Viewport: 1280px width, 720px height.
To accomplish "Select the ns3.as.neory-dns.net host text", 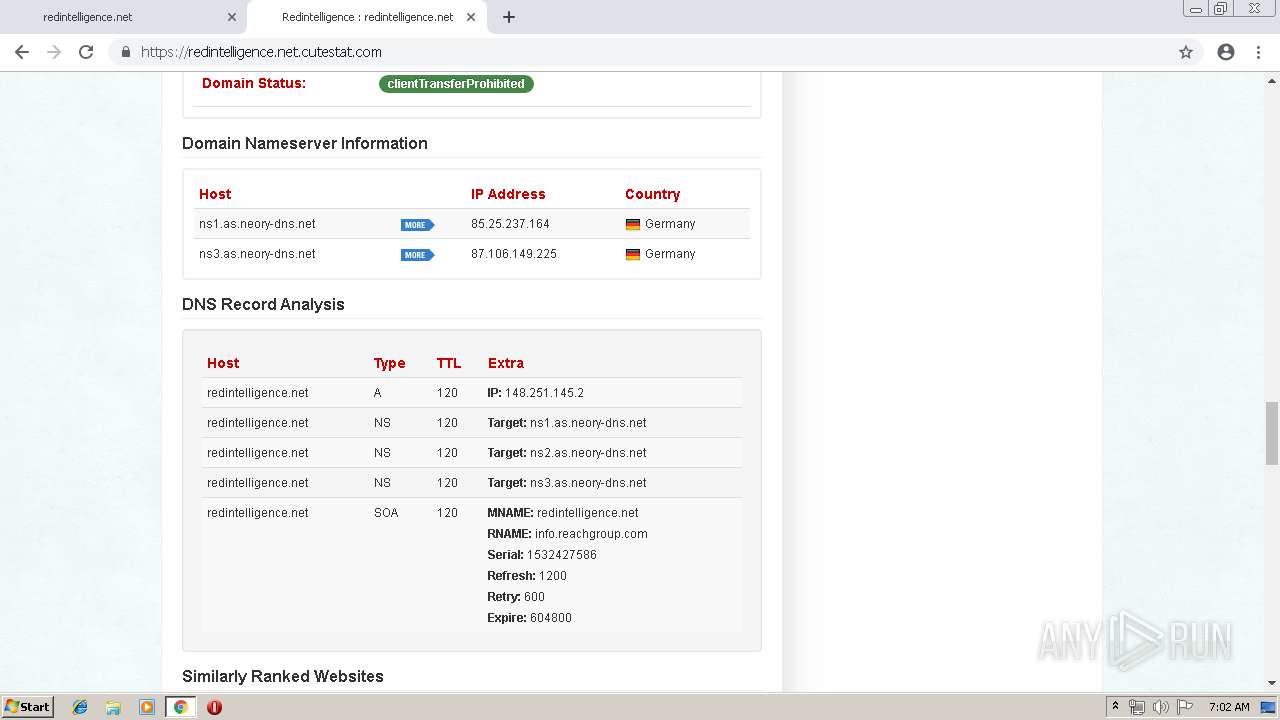I will point(257,254).
